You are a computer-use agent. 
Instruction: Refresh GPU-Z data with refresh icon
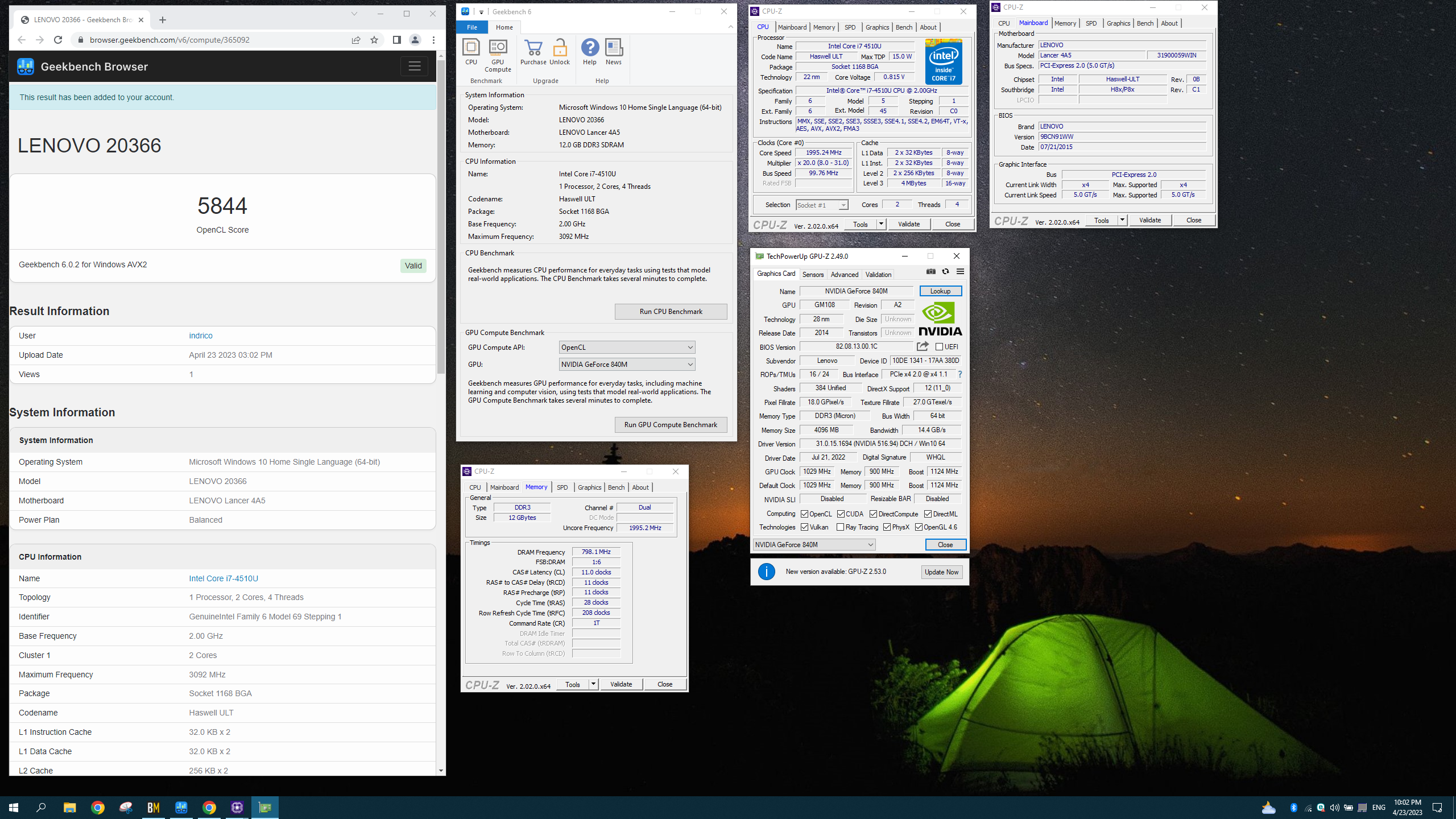(945, 272)
